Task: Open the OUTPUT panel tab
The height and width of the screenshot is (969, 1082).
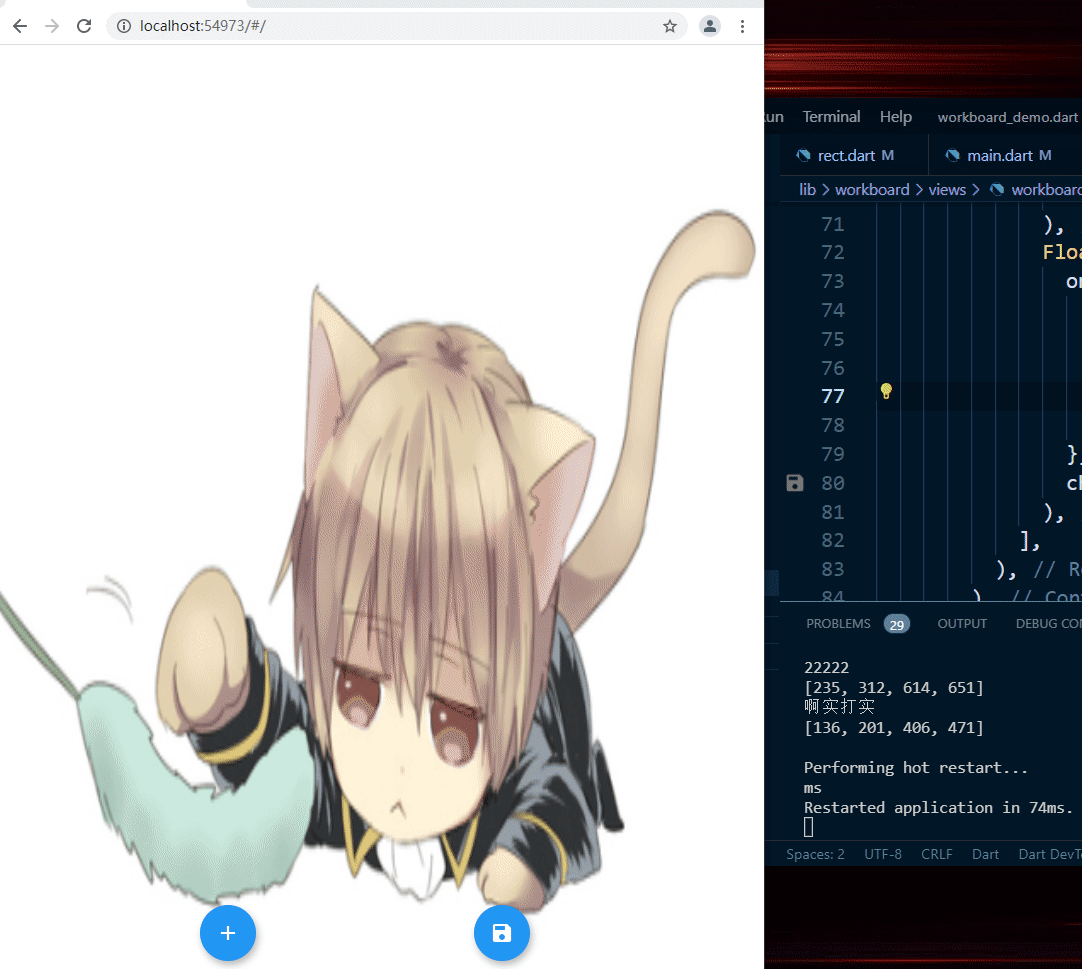Action: pos(962,624)
